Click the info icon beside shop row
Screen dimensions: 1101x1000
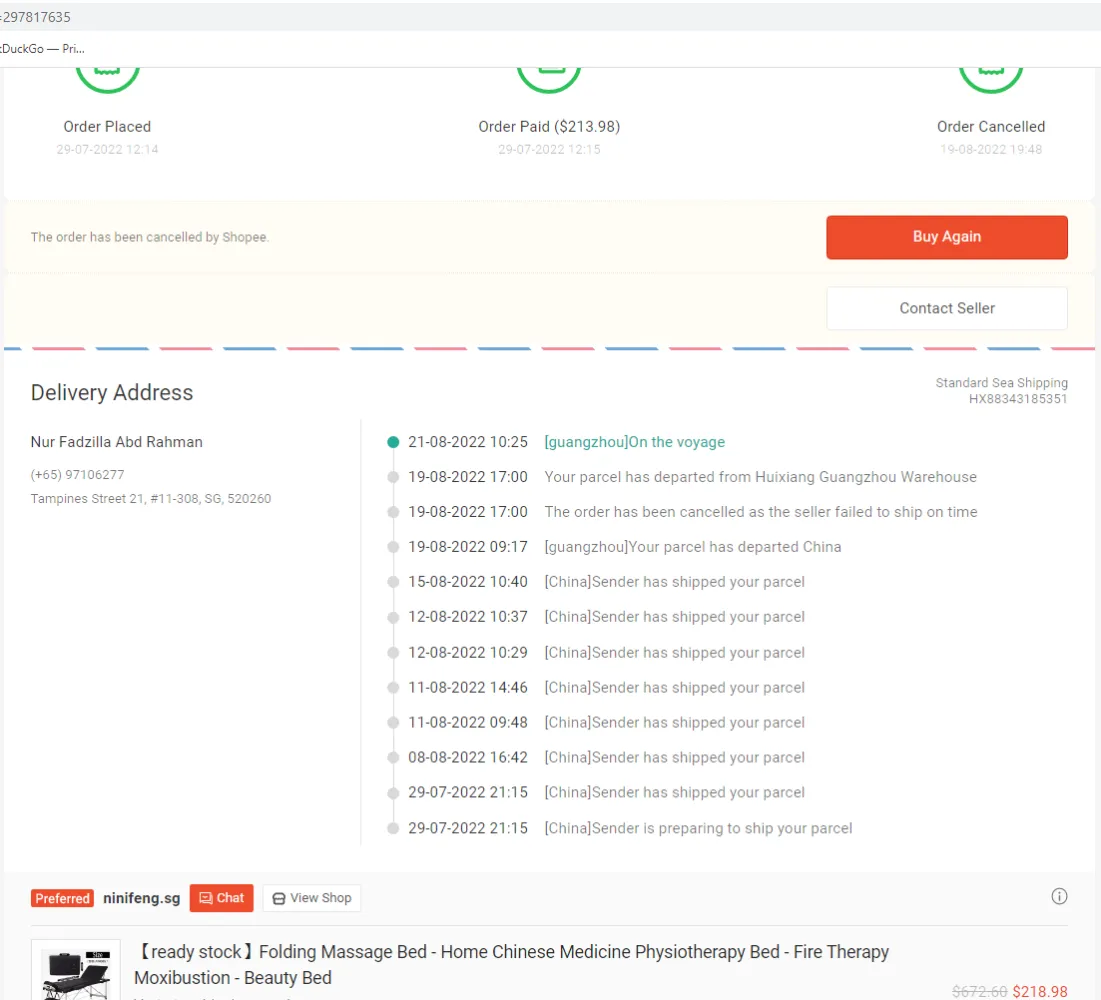[1059, 896]
